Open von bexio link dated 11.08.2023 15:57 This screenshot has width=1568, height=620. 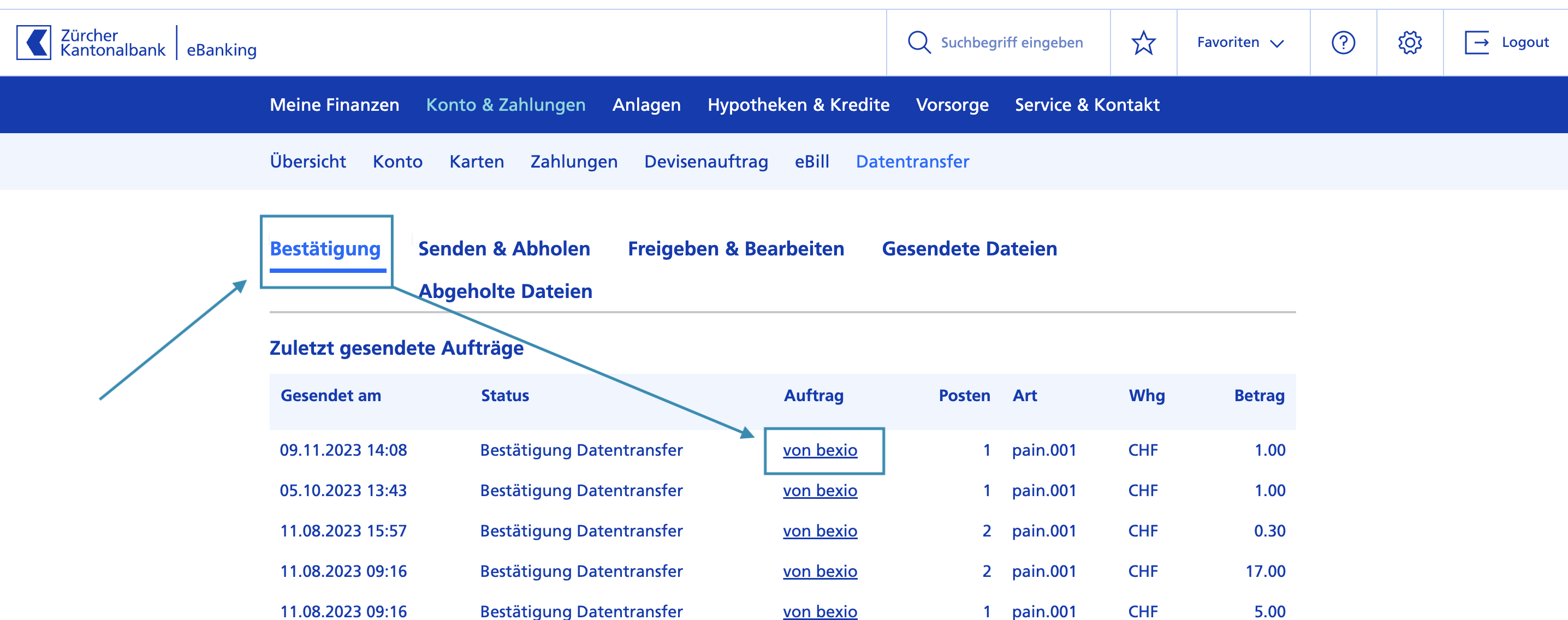820,530
